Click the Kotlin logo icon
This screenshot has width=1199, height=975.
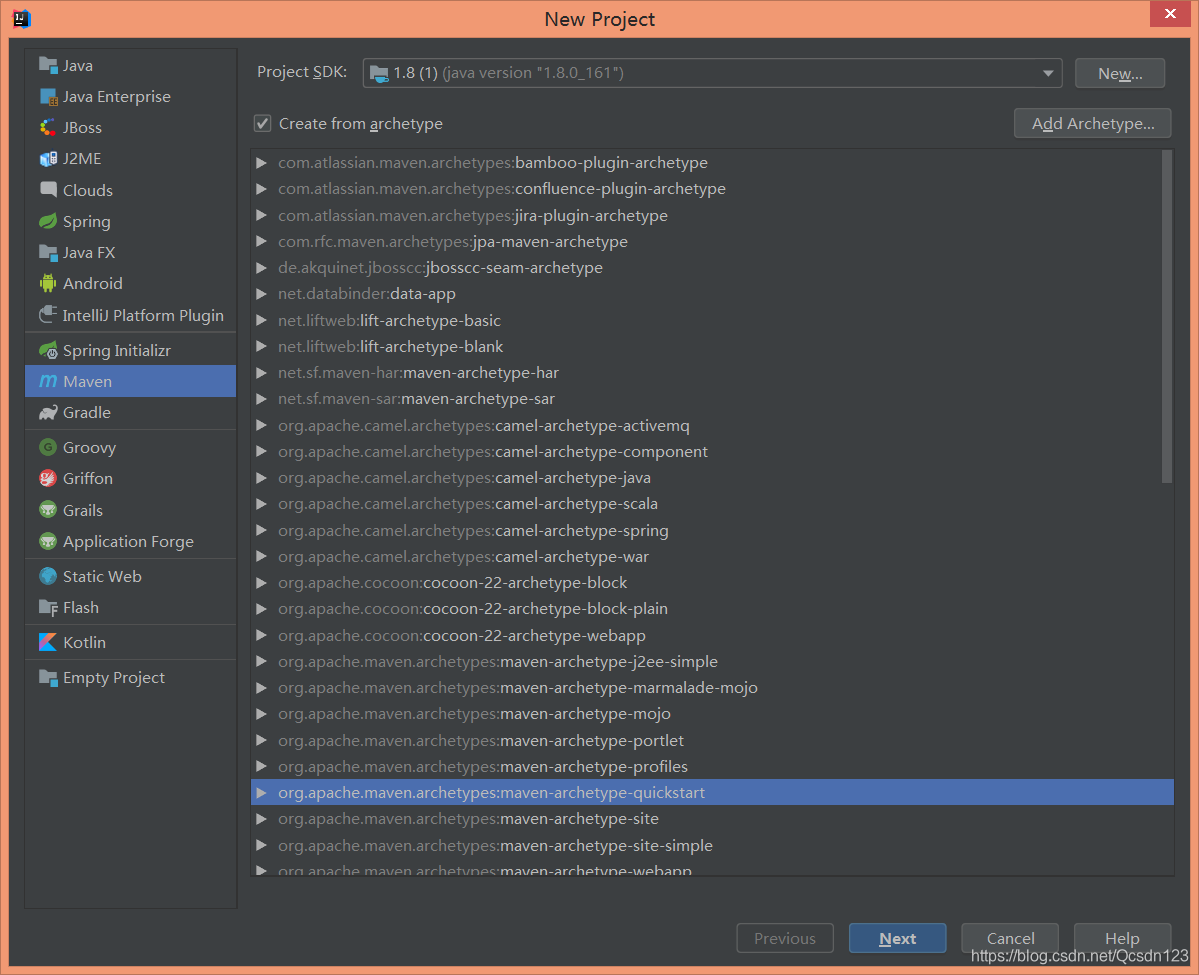coord(48,642)
